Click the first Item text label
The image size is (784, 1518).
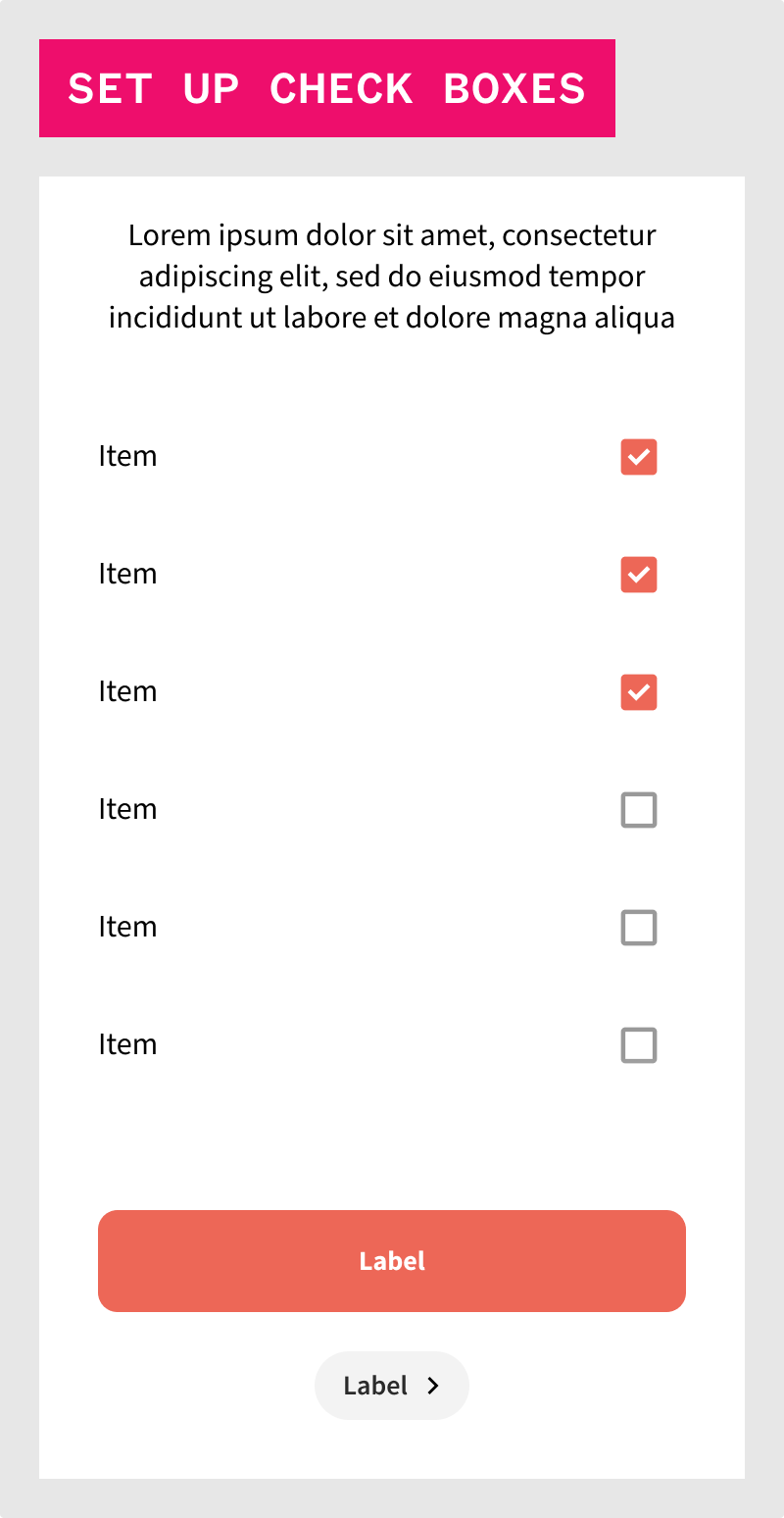(127, 457)
